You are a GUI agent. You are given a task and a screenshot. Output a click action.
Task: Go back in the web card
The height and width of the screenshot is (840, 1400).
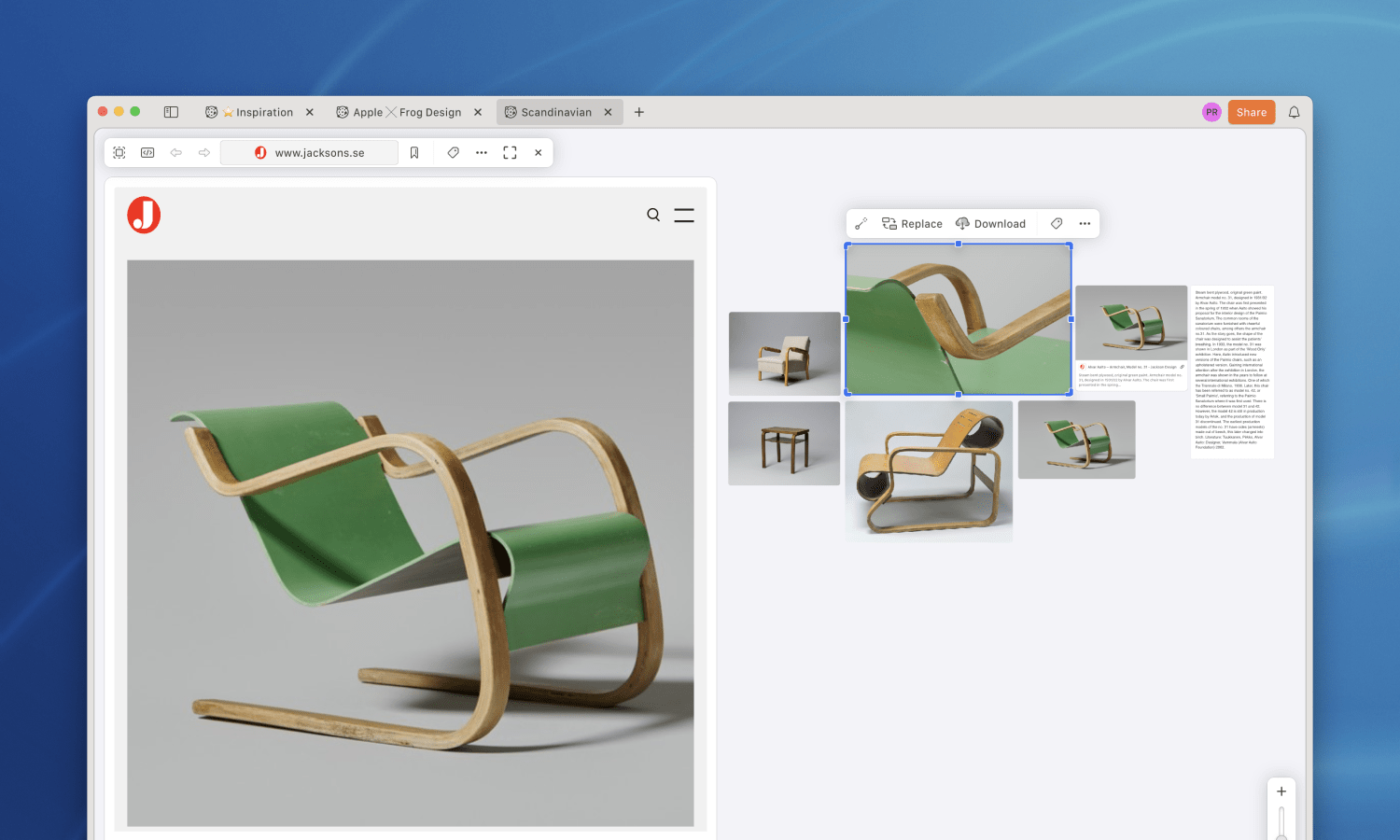[175, 152]
